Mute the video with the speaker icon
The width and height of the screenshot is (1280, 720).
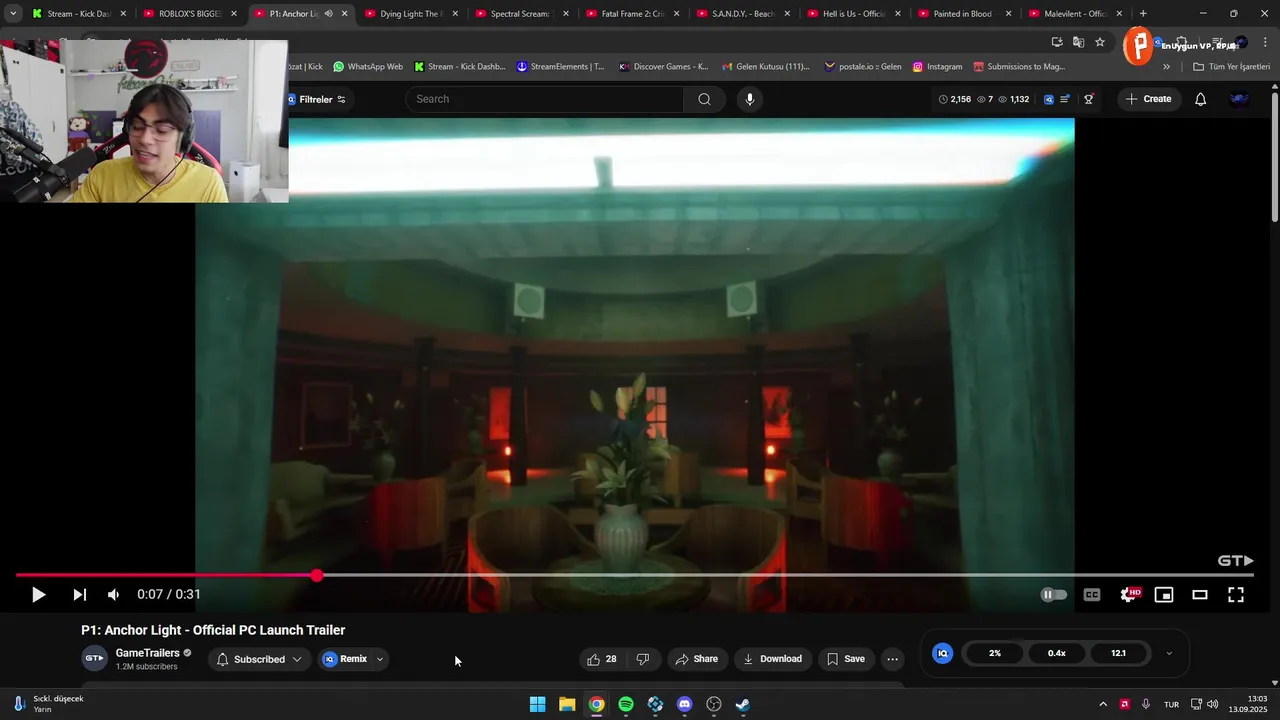tap(113, 594)
